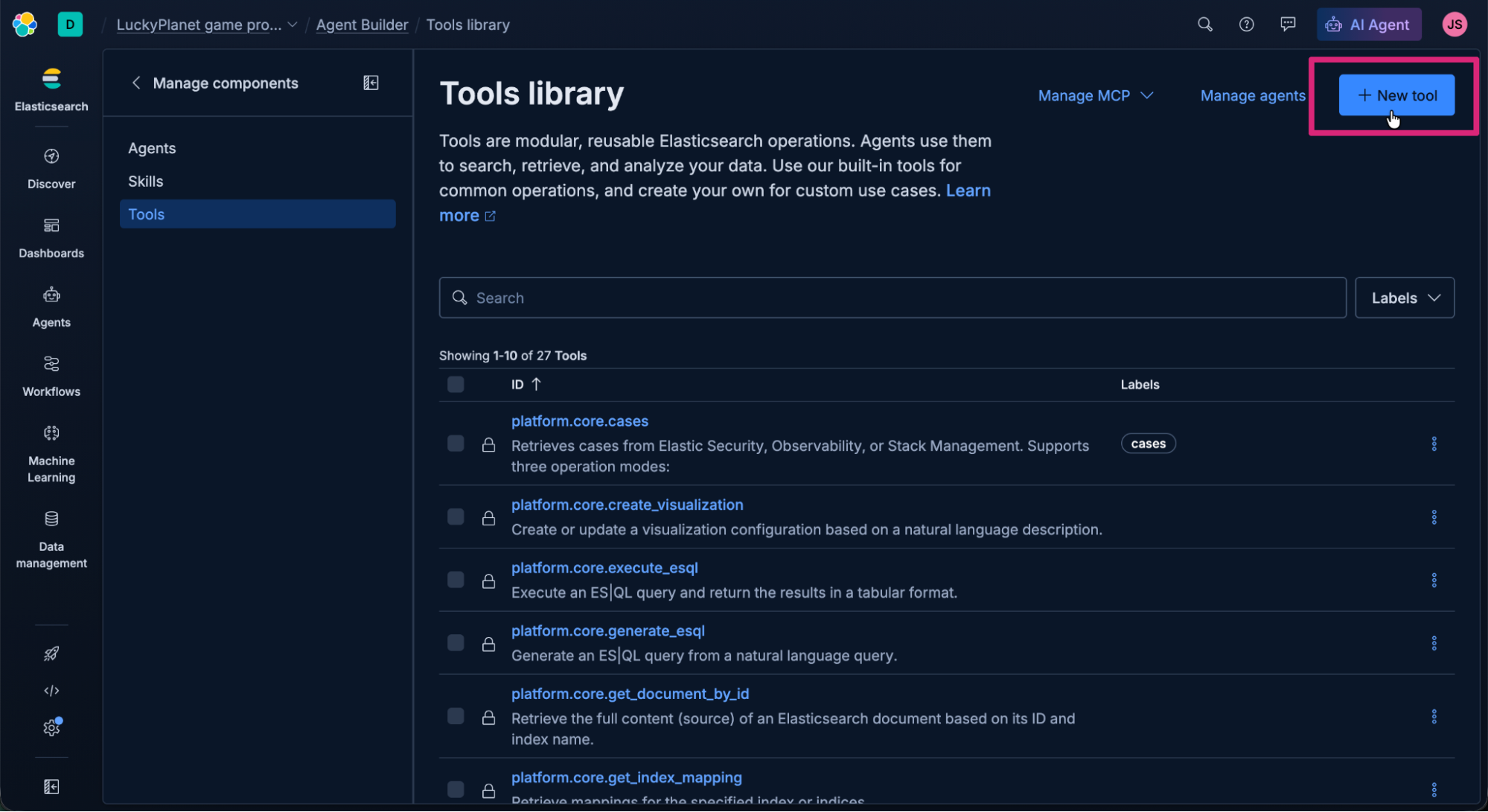
Task: Open the platform.core.cases tool
Action: pos(579,421)
